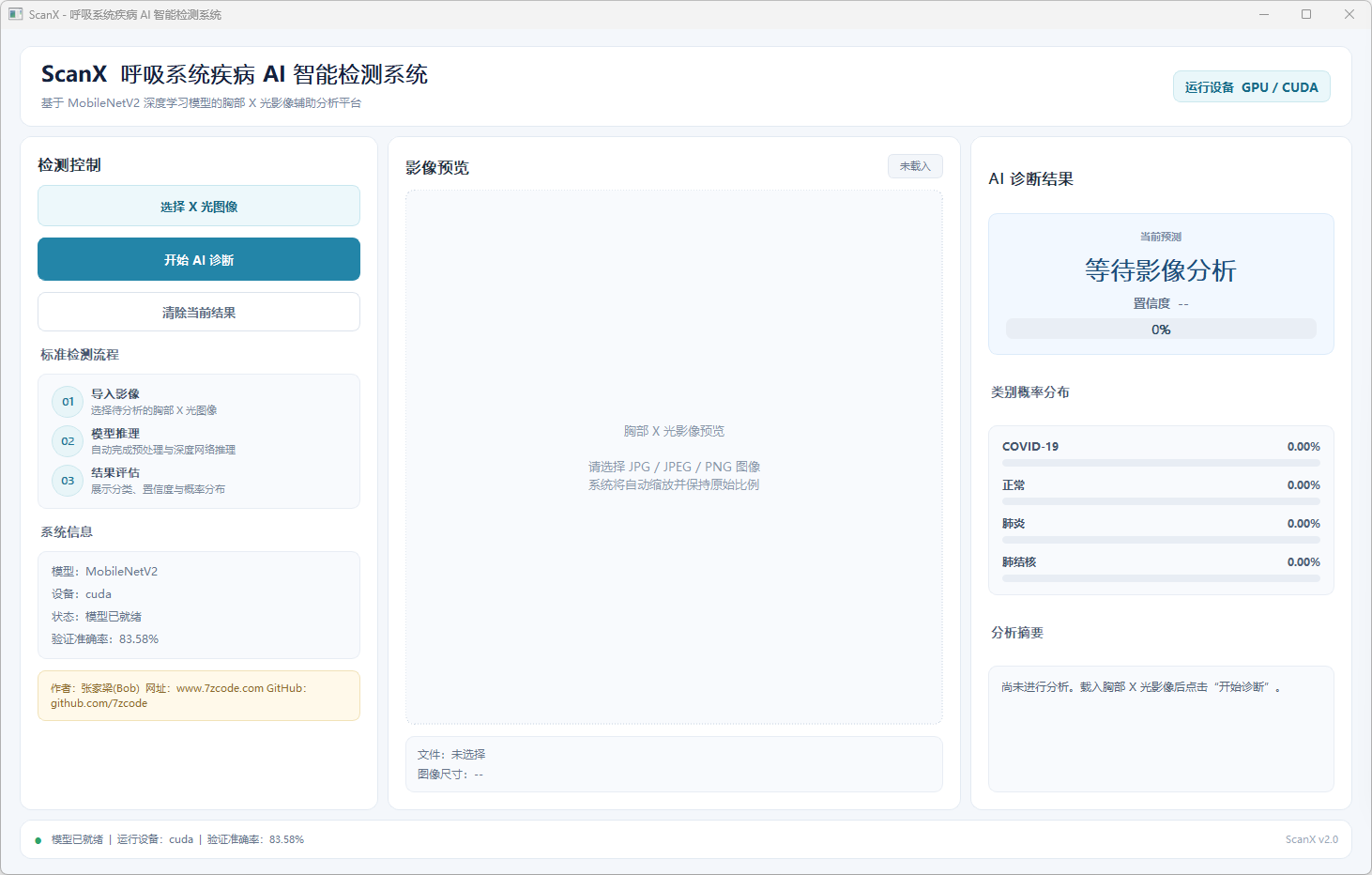Click the 类别概率分布 section label
The image size is (1372, 875).
click(1030, 392)
